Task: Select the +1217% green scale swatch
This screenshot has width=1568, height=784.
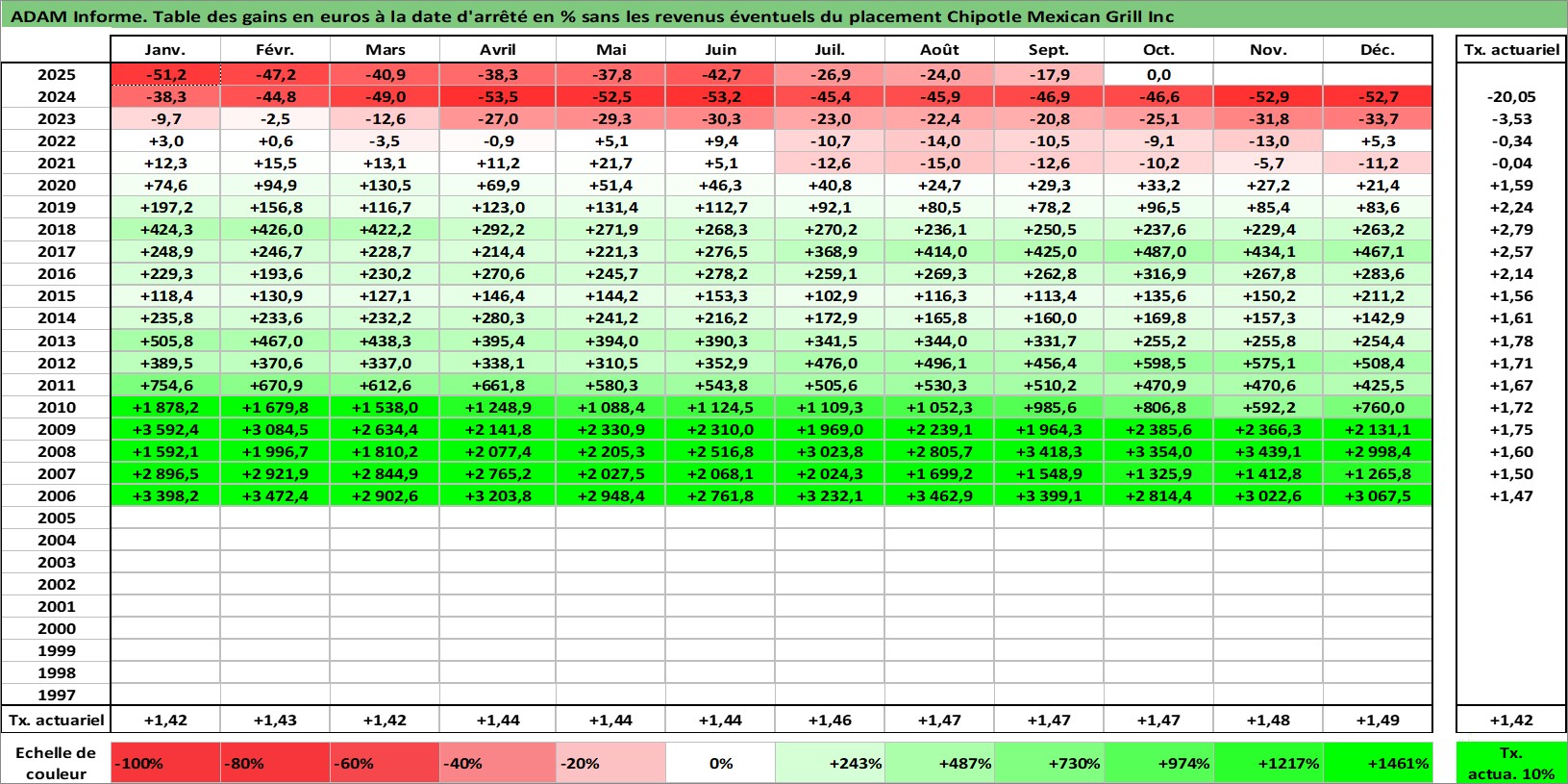Action: [x=1268, y=763]
